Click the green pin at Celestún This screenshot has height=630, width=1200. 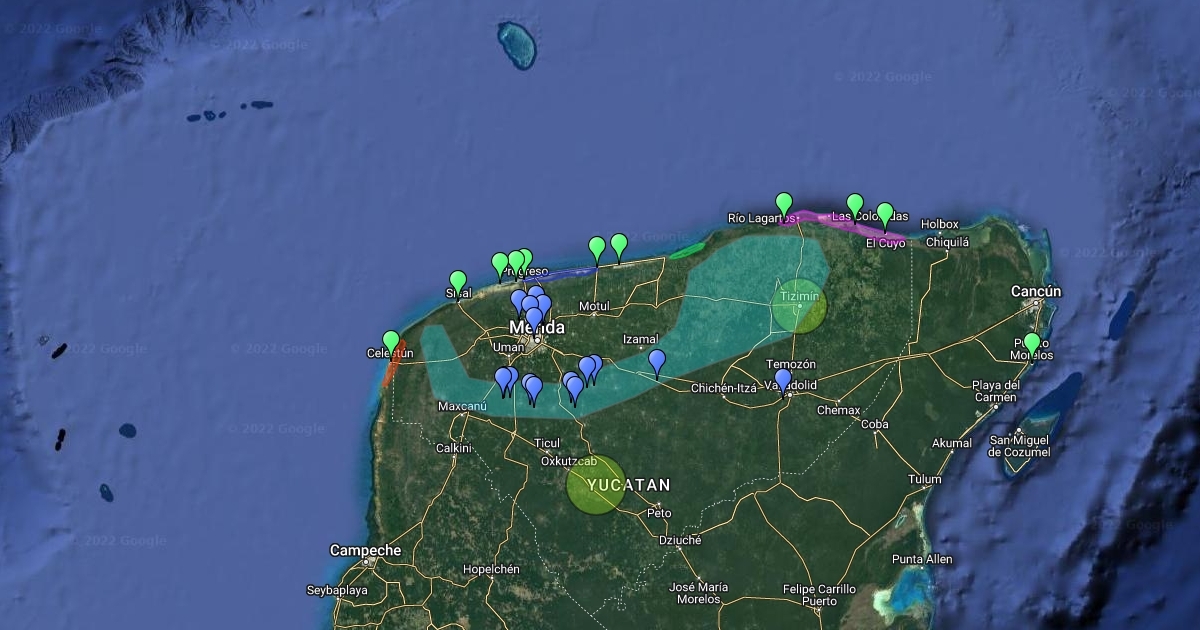click(x=391, y=341)
